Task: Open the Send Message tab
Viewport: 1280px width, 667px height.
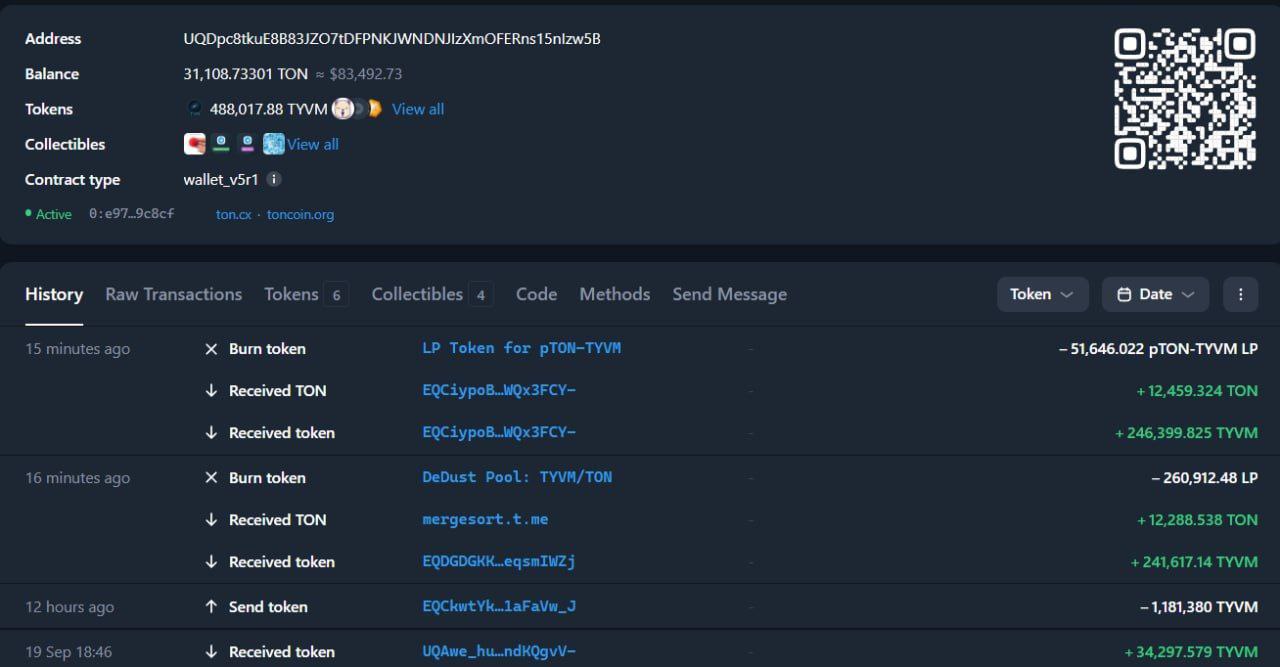Action: point(729,294)
